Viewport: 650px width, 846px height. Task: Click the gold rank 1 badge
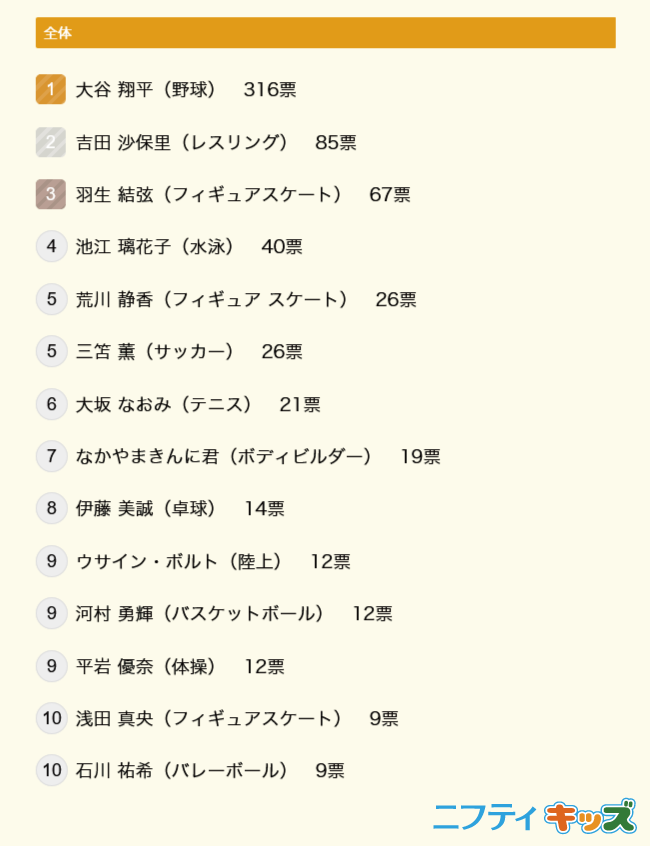[51, 90]
